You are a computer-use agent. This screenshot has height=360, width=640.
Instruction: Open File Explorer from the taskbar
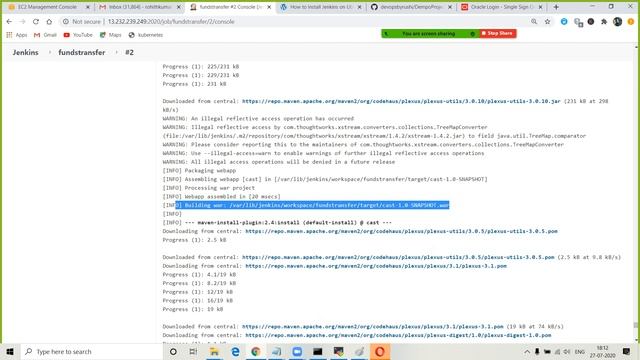click(x=214, y=351)
